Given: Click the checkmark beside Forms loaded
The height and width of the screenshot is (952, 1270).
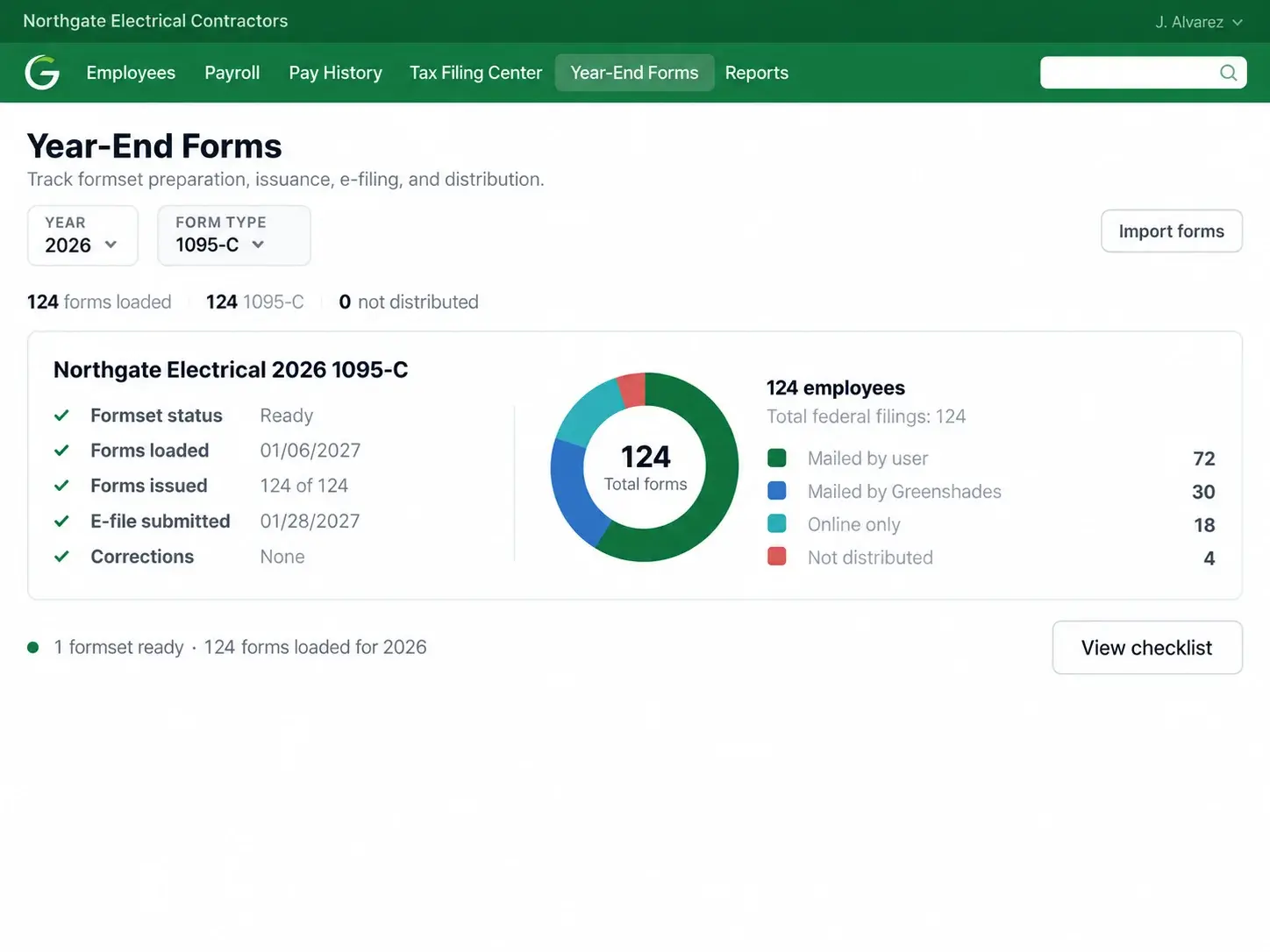Looking at the screenshot, I should pyautogui.click(x=61, y=451).
